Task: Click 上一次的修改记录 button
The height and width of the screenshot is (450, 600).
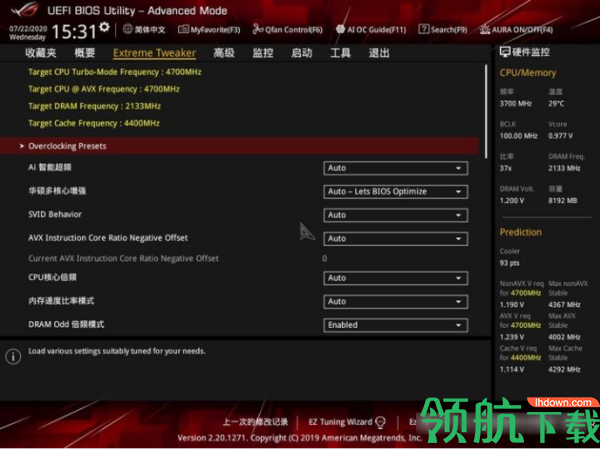Action: pos(255,422)
